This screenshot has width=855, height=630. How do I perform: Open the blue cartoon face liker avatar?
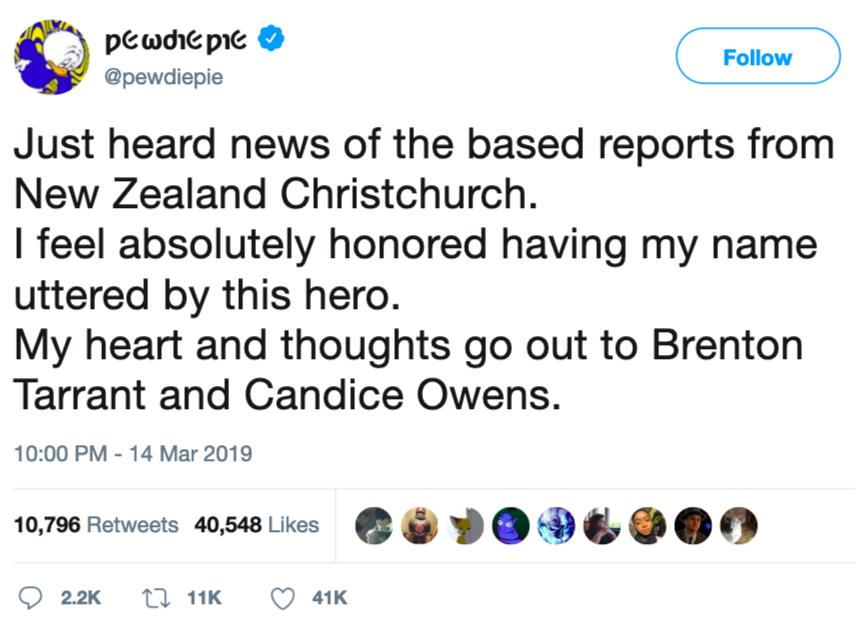(510, 524)
